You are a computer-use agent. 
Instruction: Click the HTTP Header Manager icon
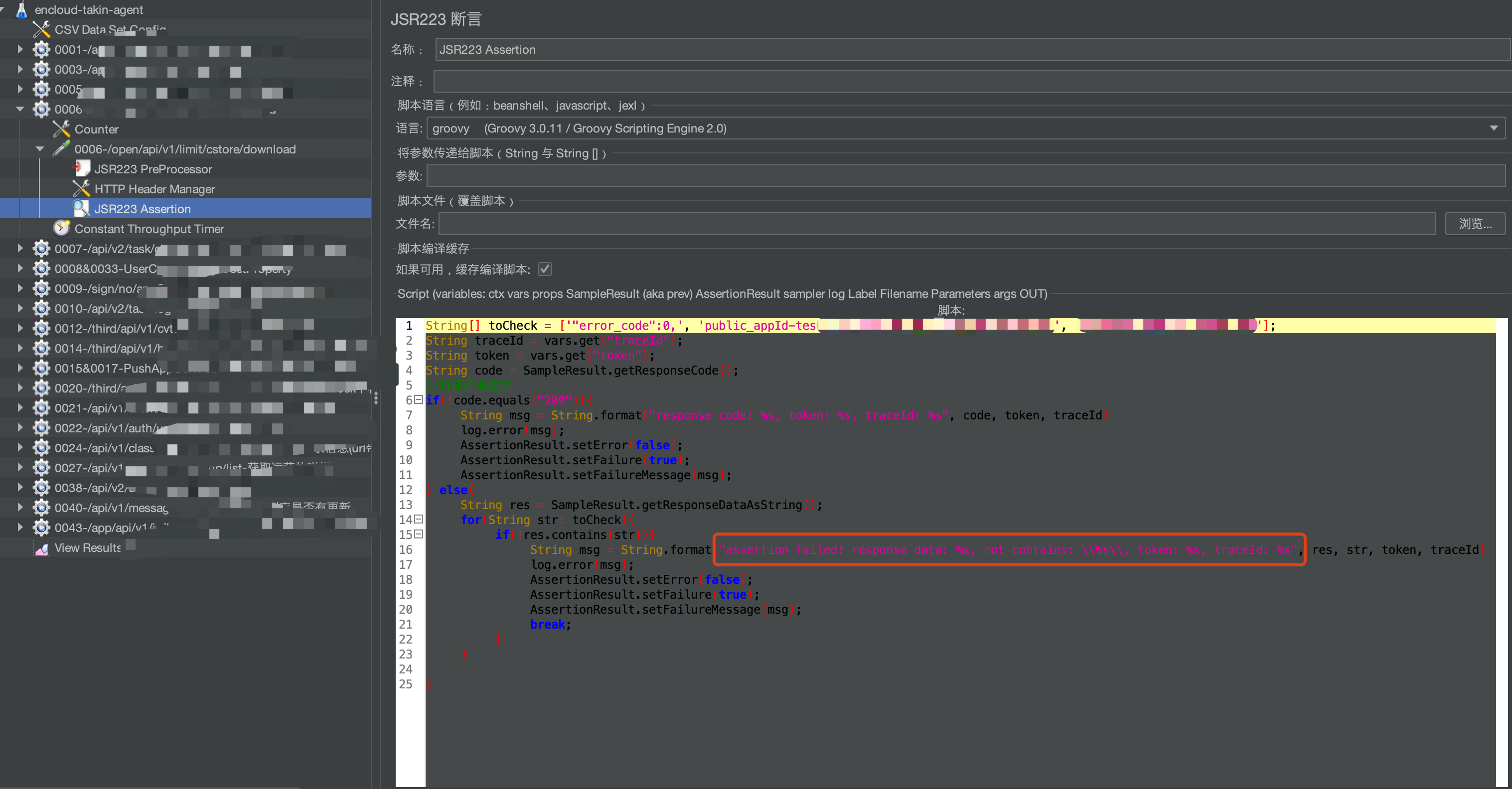pyautogui.click(x=81, y=189)
